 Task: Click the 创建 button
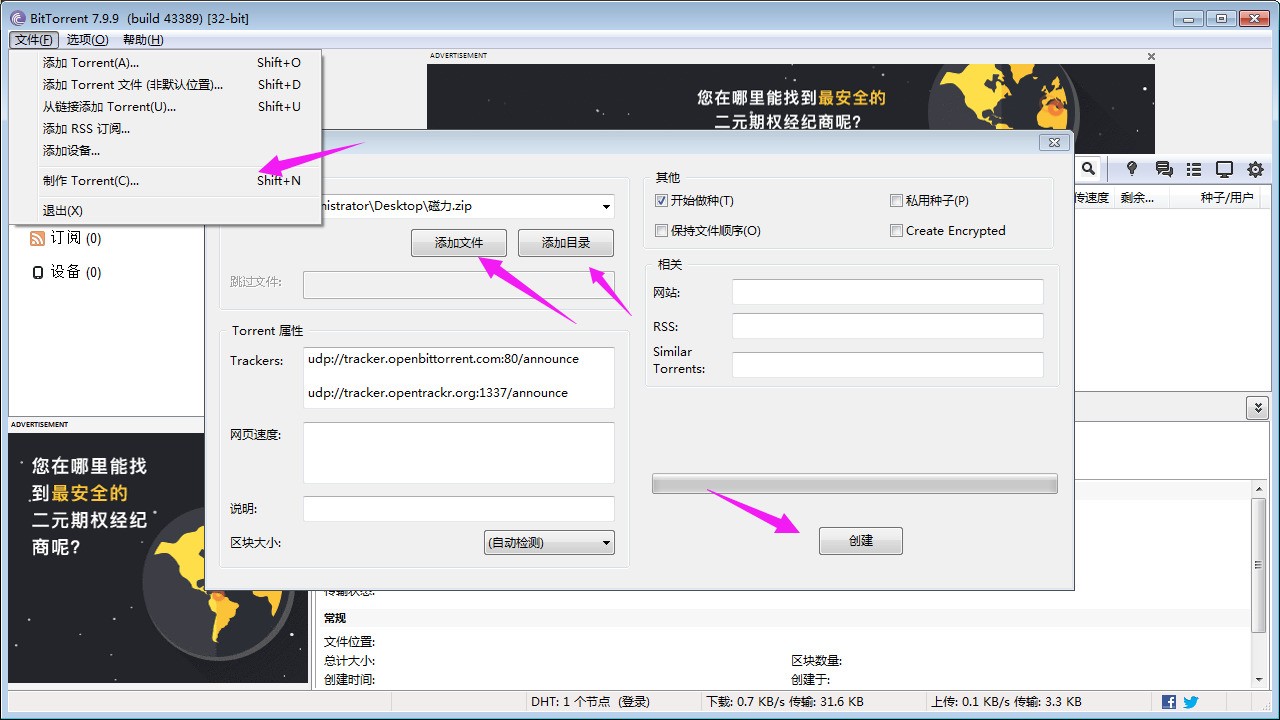(861, 541)
